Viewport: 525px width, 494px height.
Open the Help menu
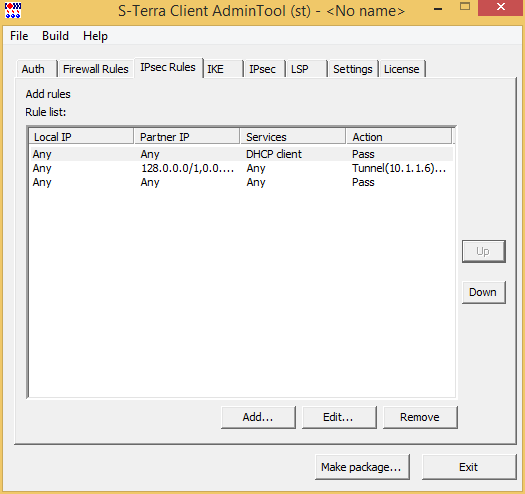coord(95,36)
